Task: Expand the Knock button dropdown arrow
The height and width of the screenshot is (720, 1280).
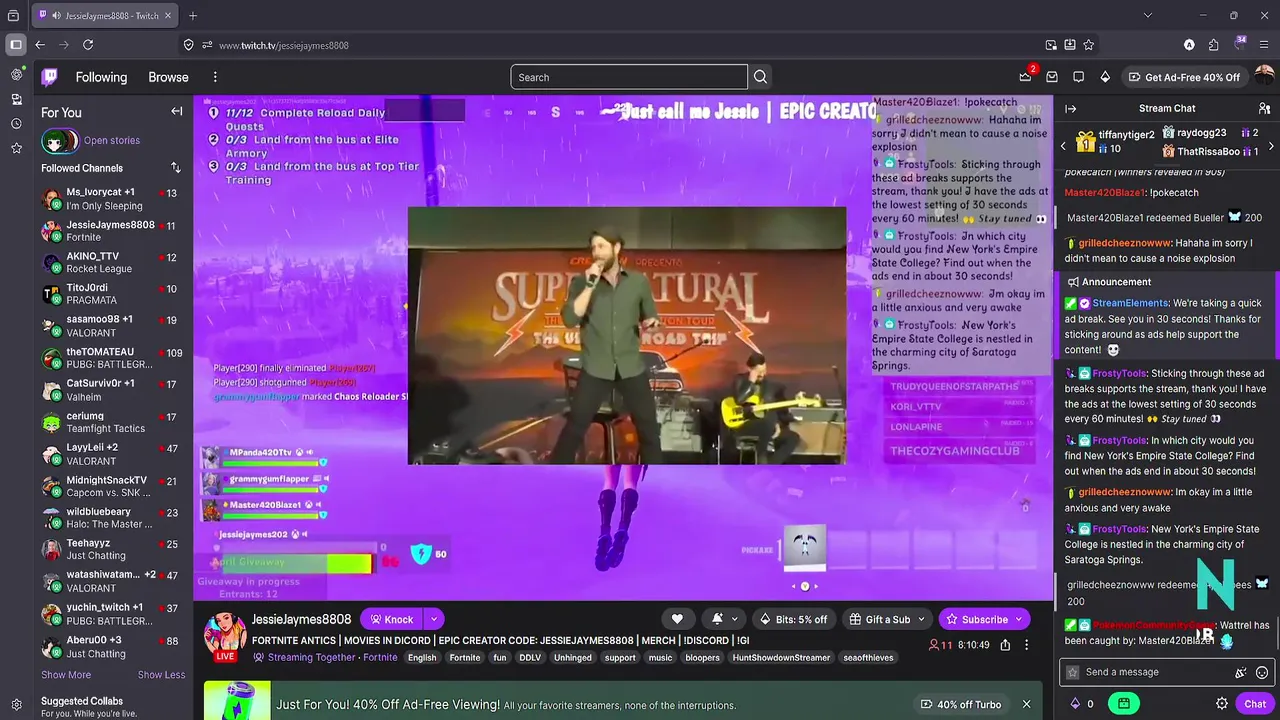Action: (434, 619)
